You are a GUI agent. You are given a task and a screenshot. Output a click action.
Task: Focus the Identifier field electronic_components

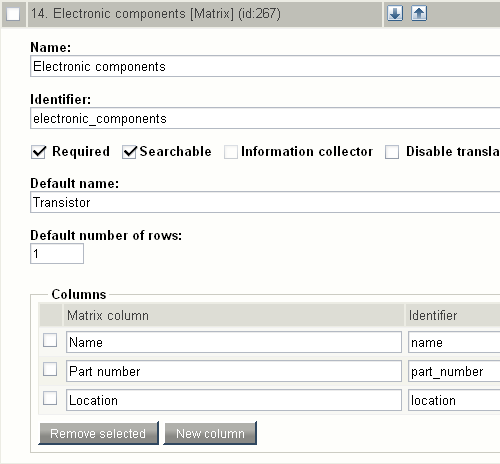click(265, 118)
